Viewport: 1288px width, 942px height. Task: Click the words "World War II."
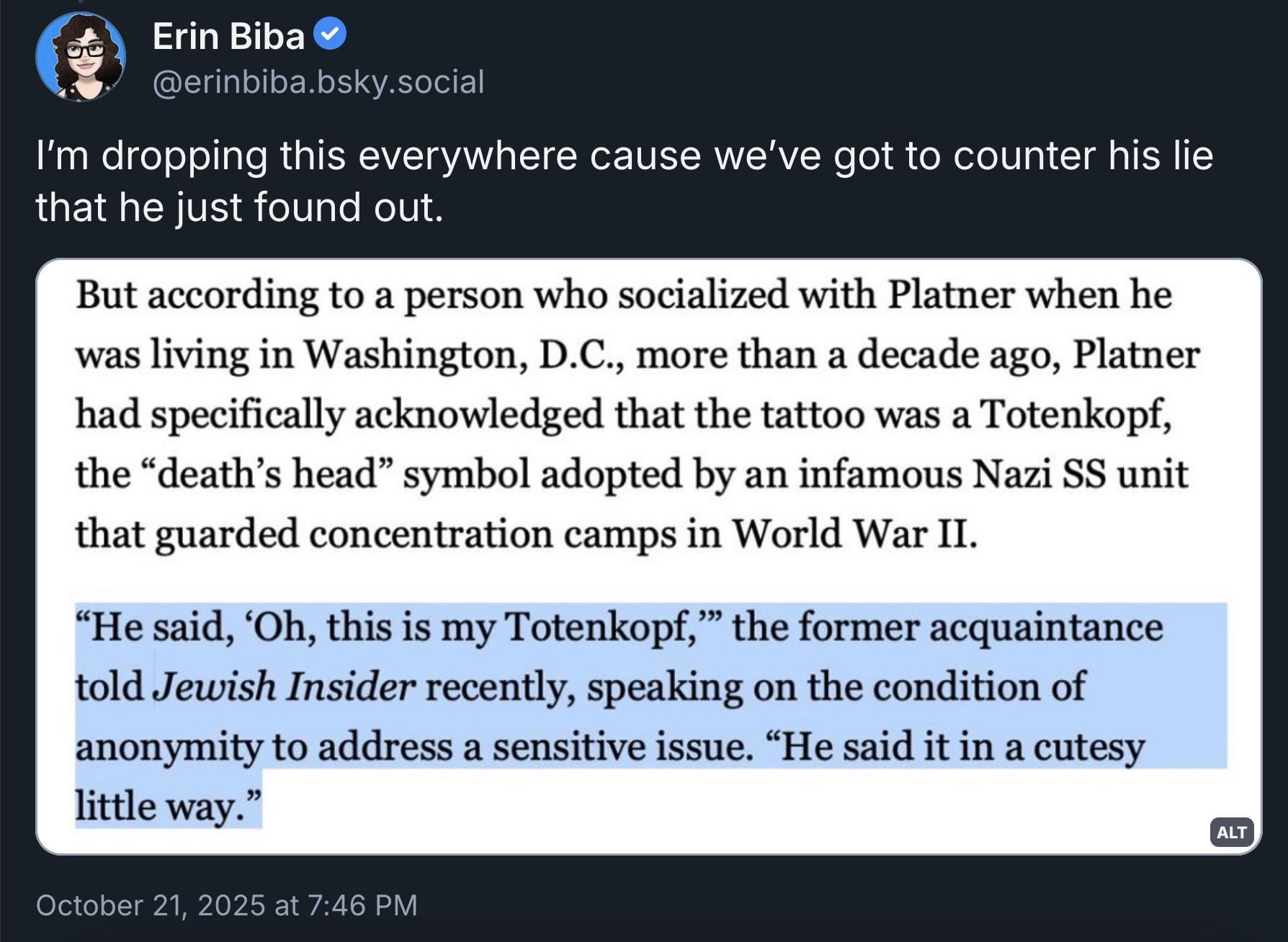[x=855, y=534]
